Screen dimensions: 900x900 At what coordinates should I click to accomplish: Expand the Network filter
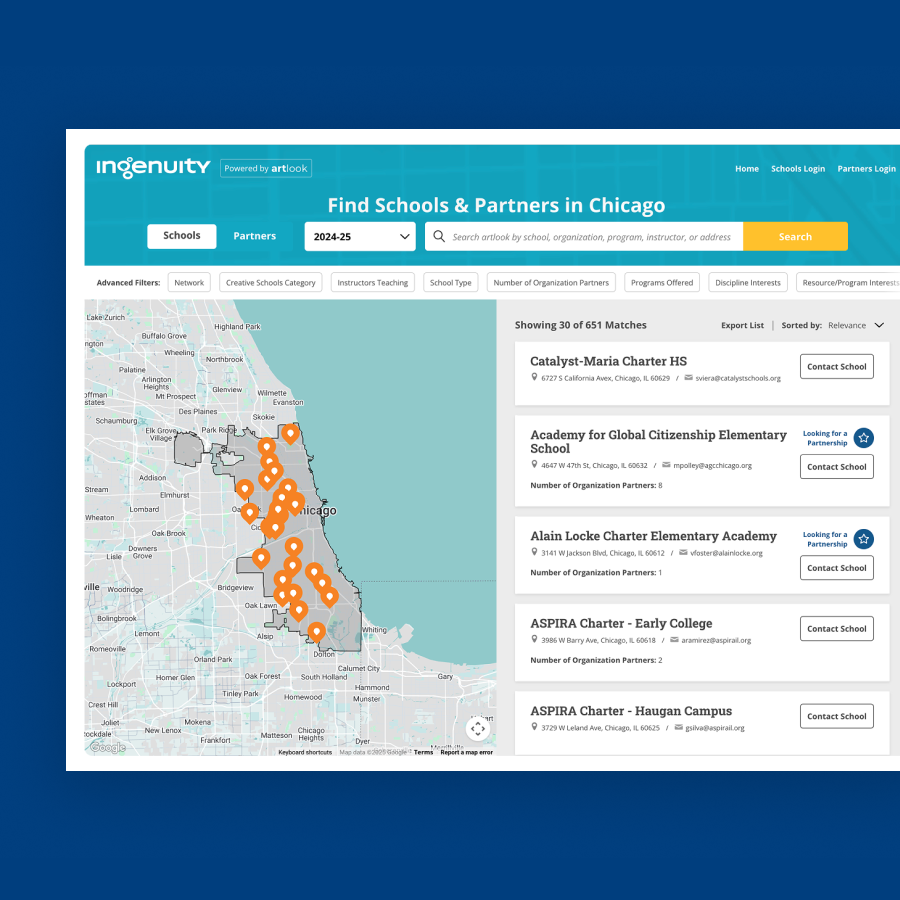[189, 282]
